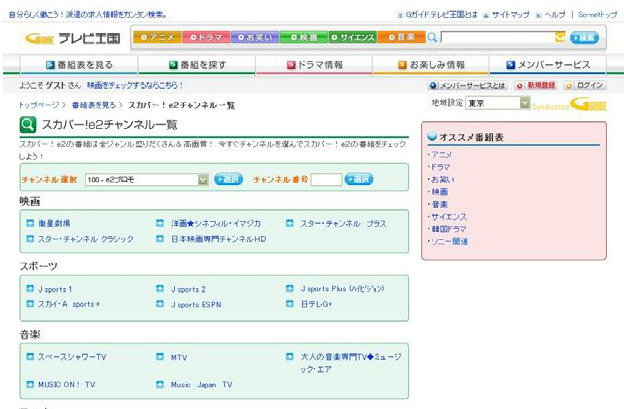Open the search field history dropdown arrow
The image size is (624, 409).
pos(560,38)
